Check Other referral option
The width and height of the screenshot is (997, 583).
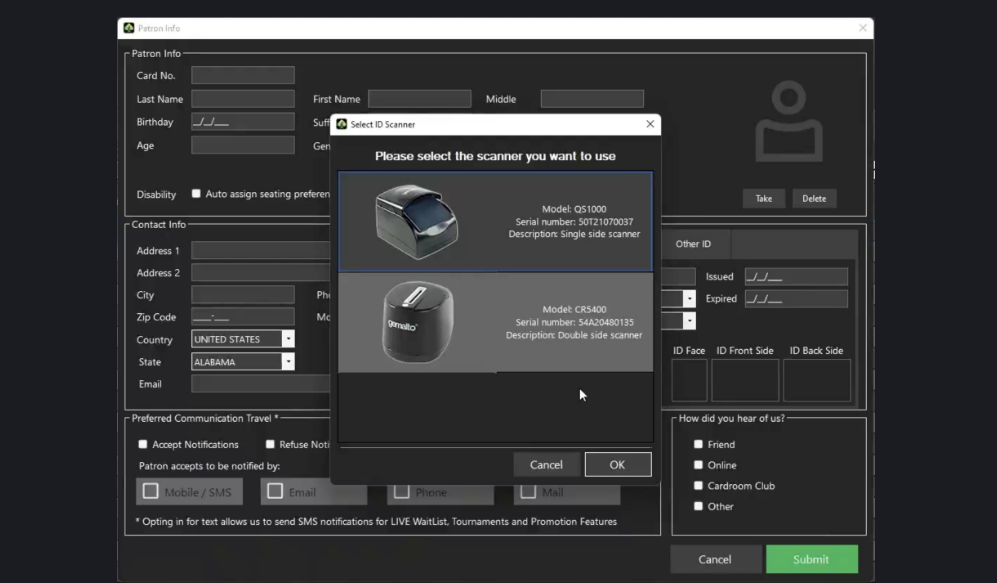tap(698, 506)
